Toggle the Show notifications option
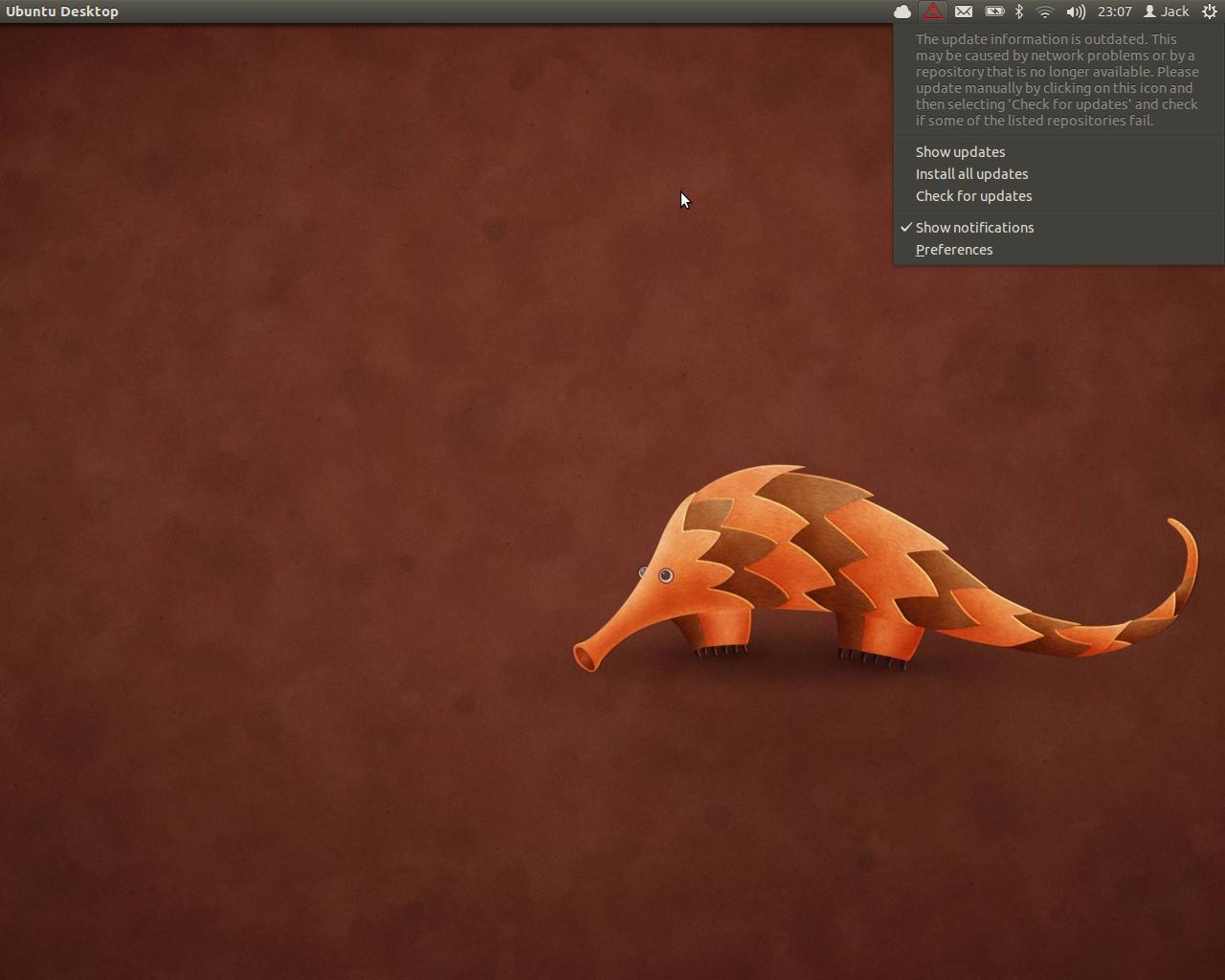Image resolution: width=1225 pixels, height=980 pixels. pos(1058,228)
